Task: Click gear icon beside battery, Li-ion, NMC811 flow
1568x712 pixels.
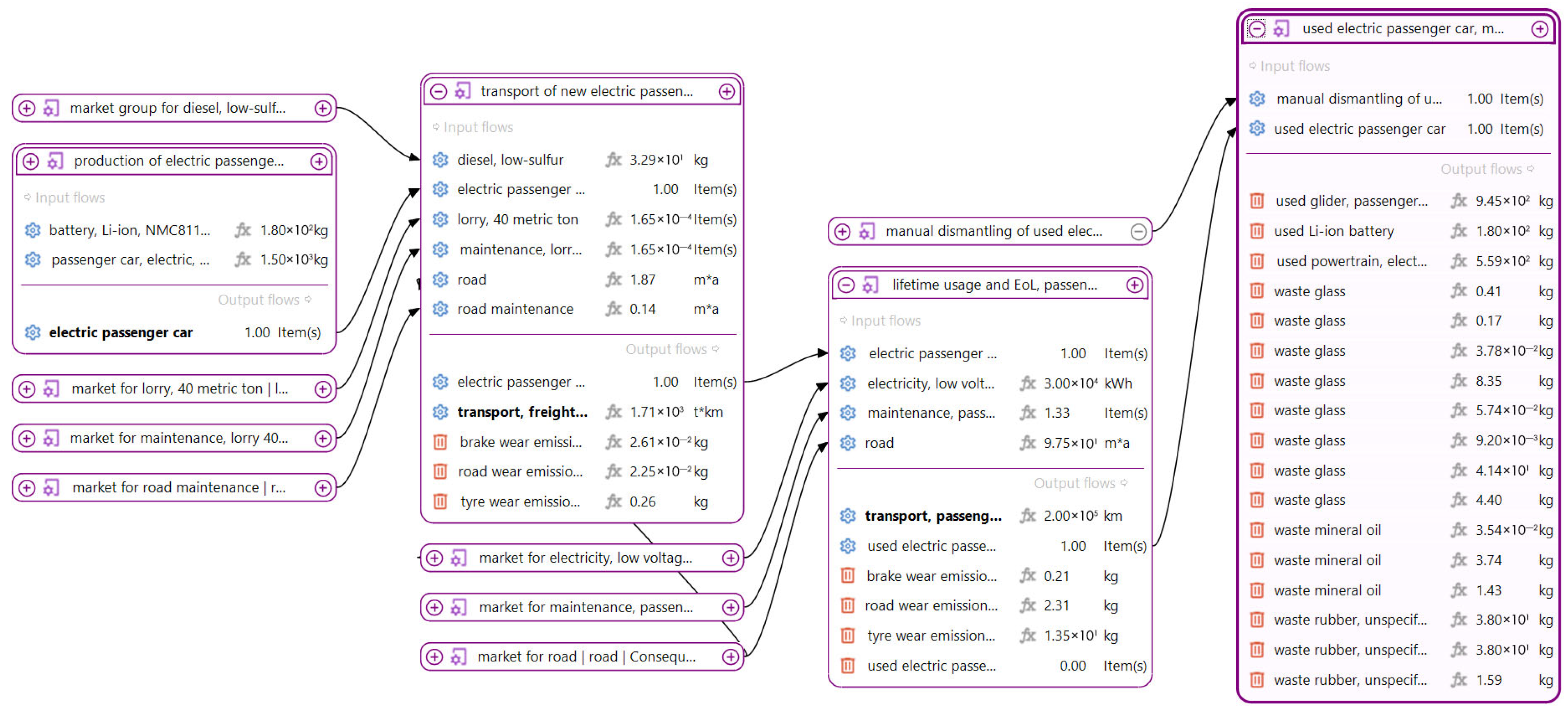Action: tap(32, 230)
